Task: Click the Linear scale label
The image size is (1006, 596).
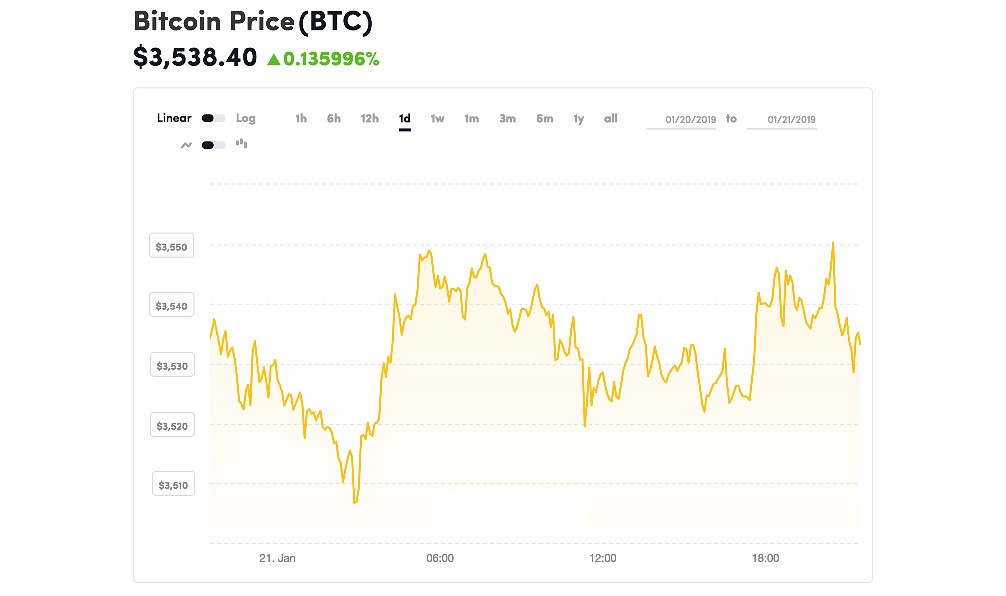Action: [x=174, y=118]
